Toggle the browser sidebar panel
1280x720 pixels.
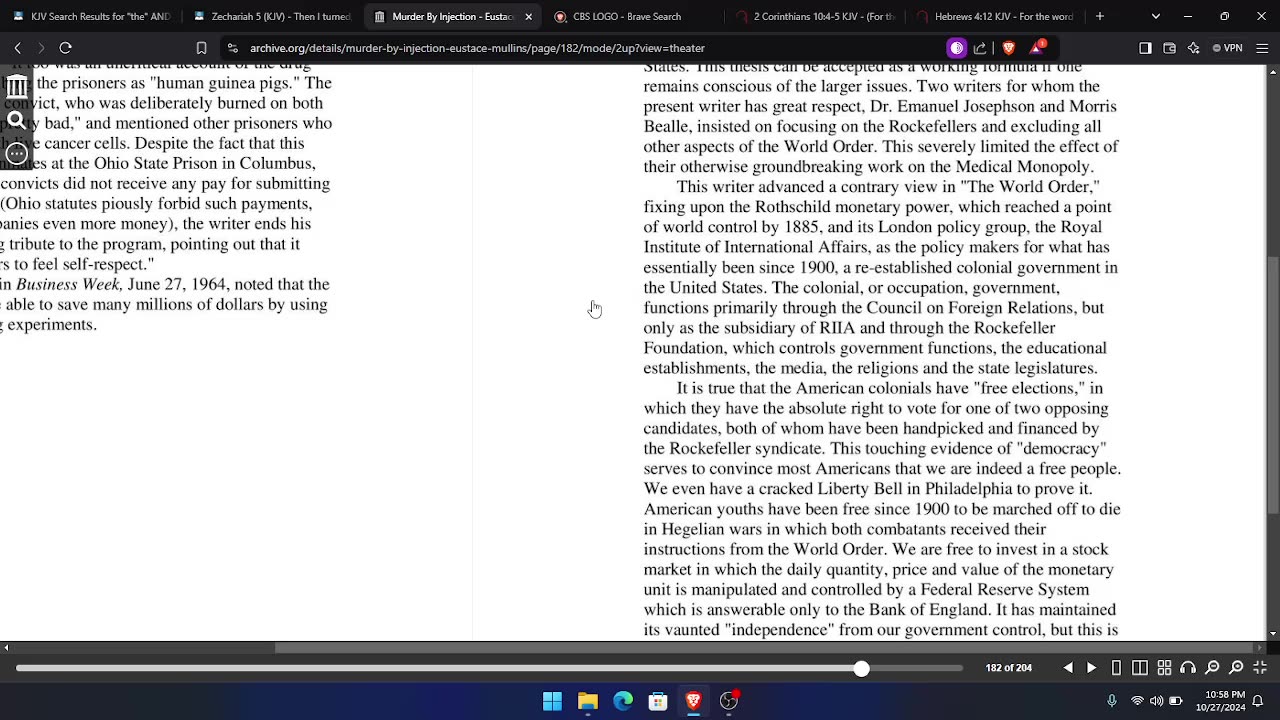pos(1146,48)
